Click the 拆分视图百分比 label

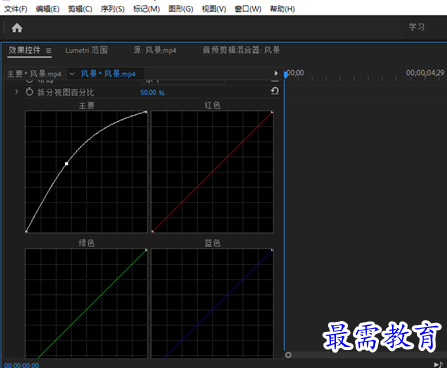[66, 92]
